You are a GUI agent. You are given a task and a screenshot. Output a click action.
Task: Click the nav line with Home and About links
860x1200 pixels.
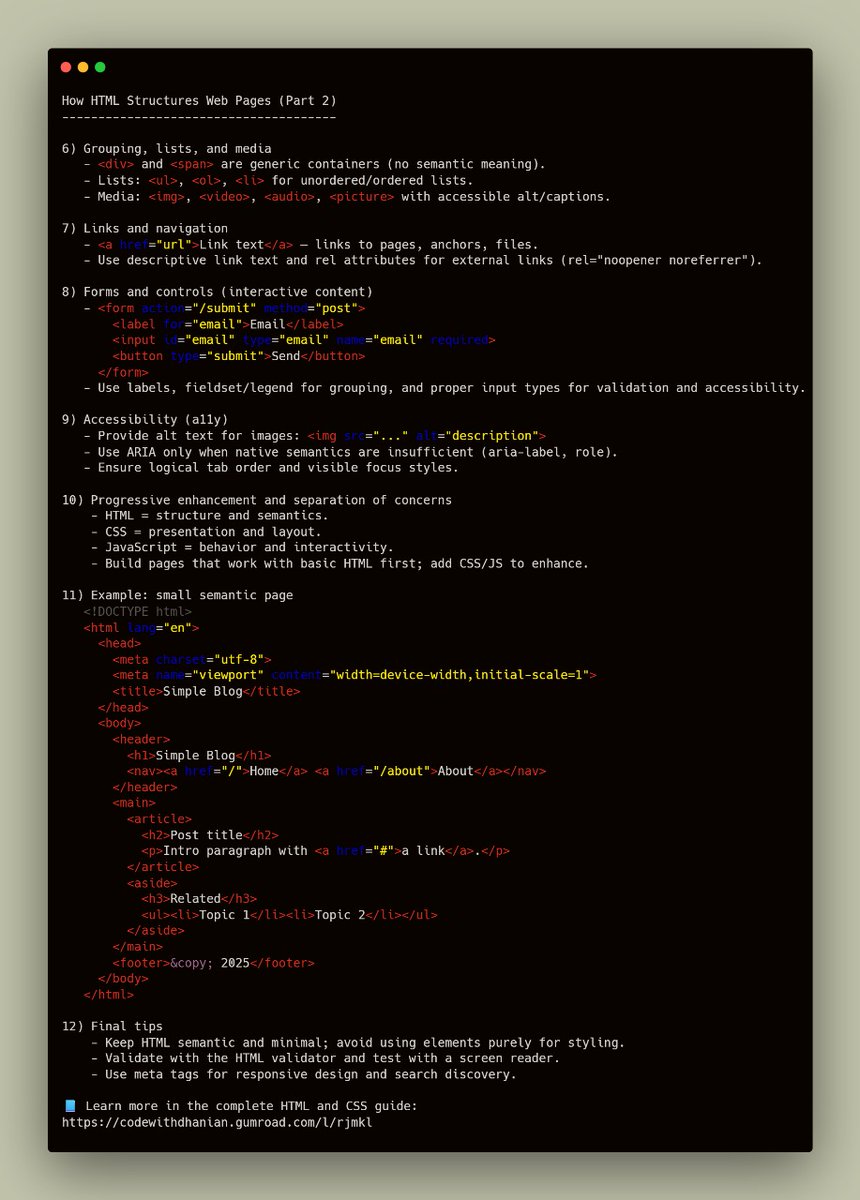point(336,771)
